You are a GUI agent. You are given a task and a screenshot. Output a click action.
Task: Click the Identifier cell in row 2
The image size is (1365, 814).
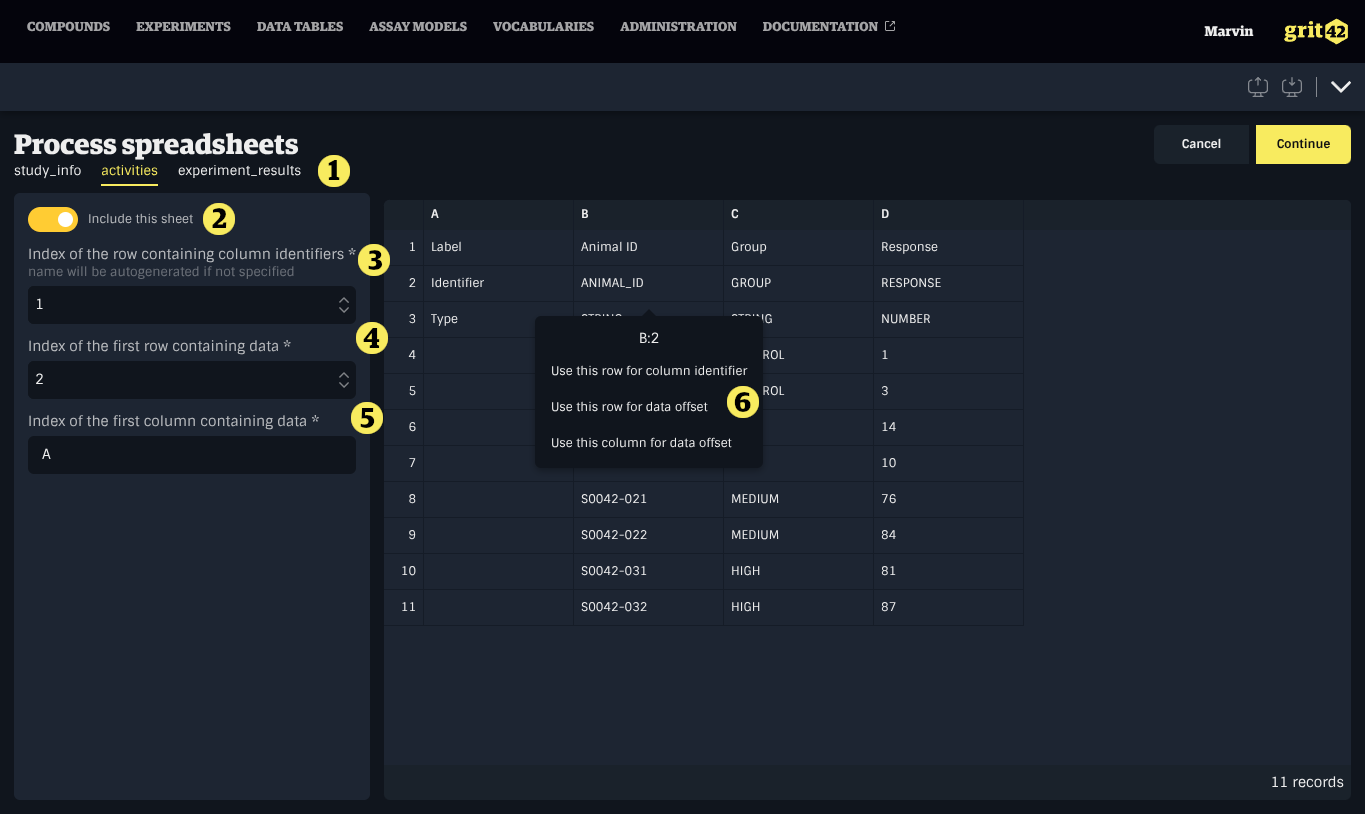click(499, 283)
